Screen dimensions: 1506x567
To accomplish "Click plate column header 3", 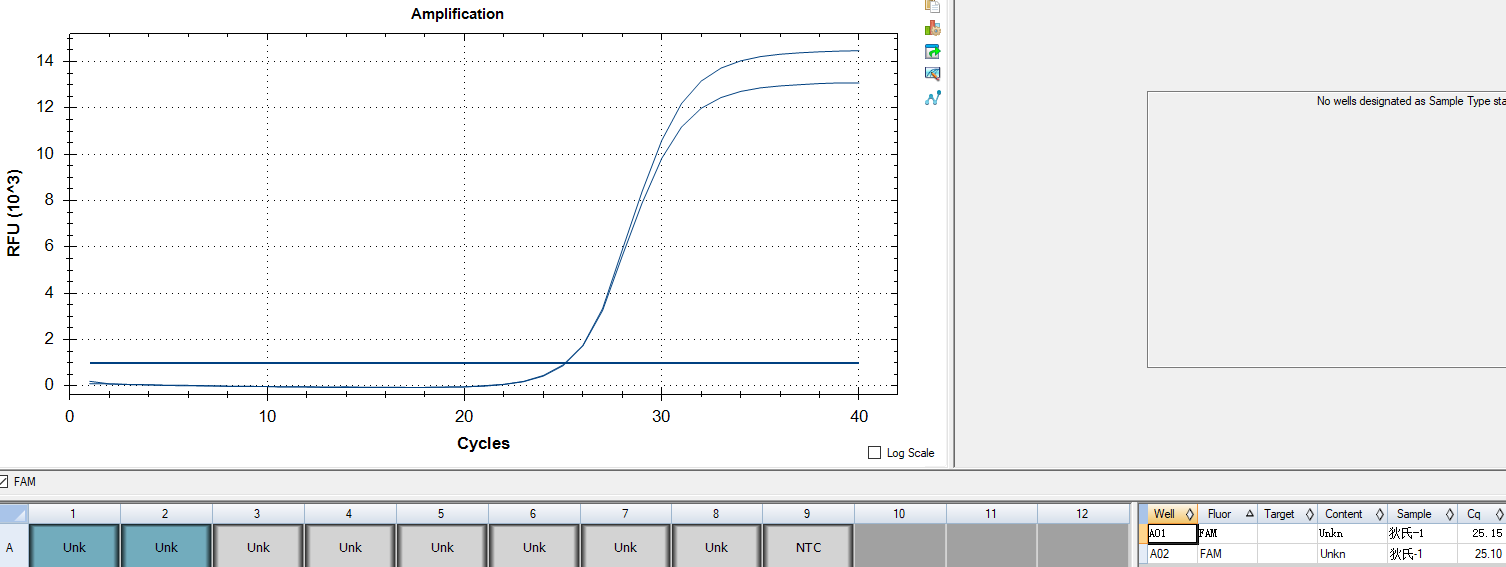I will (258, 514).
